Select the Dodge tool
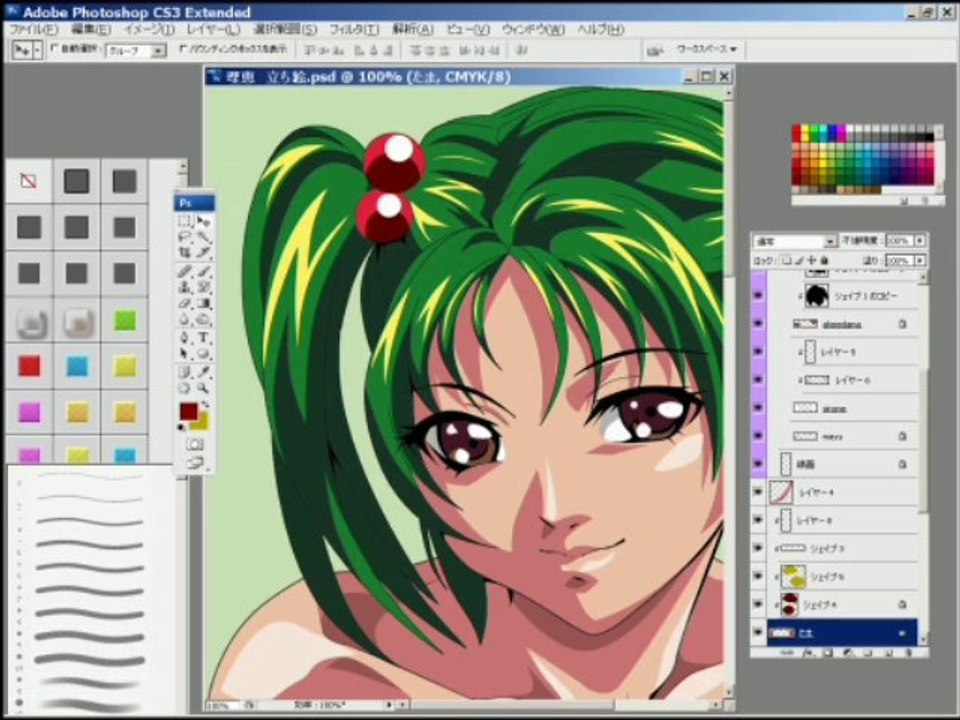The width and height of the screenshot is (960, 720). [204, 319]
